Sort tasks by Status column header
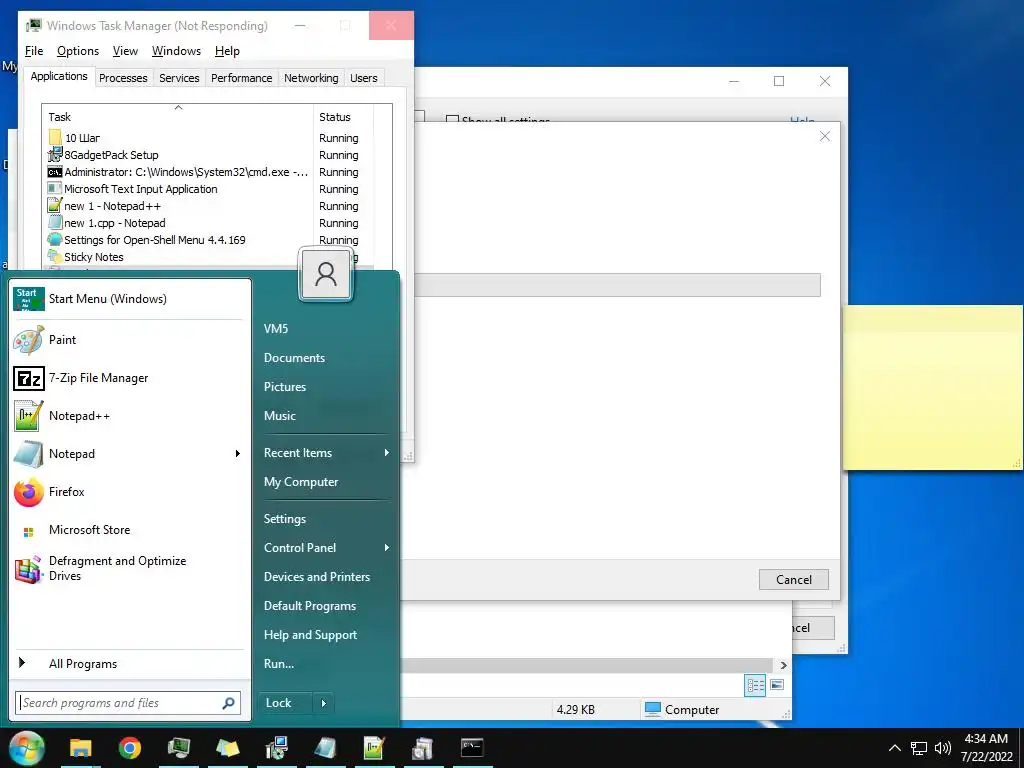 (344, 117)
